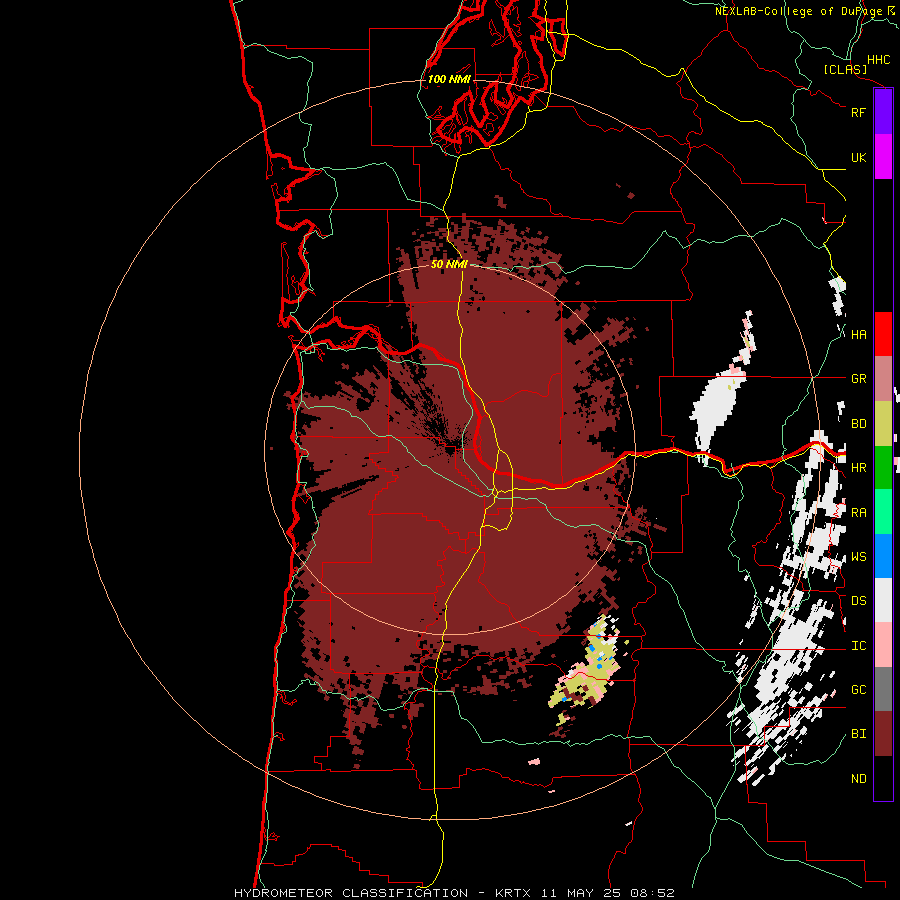Click the NEXLAB-College of DuPage credit
This screenshot has height=900, width=900.
806,11
